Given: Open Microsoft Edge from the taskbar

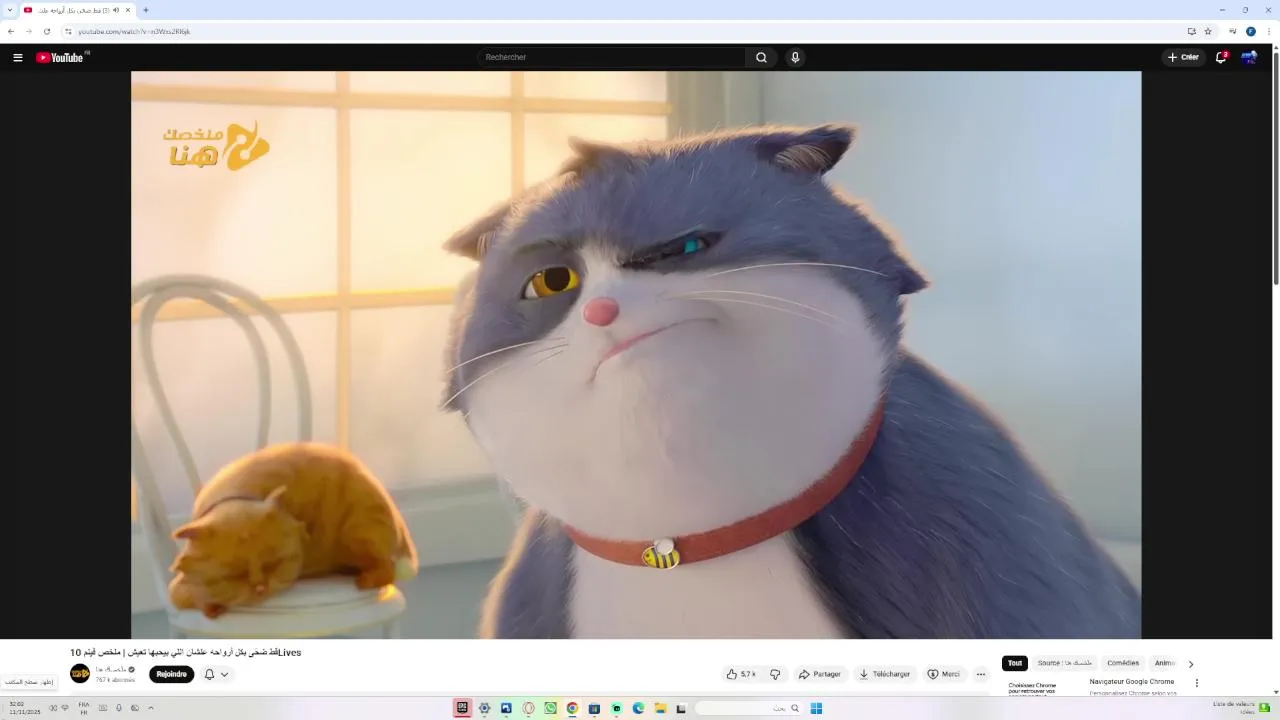Looking at the screenshot, I should click(x=638, y=708).
